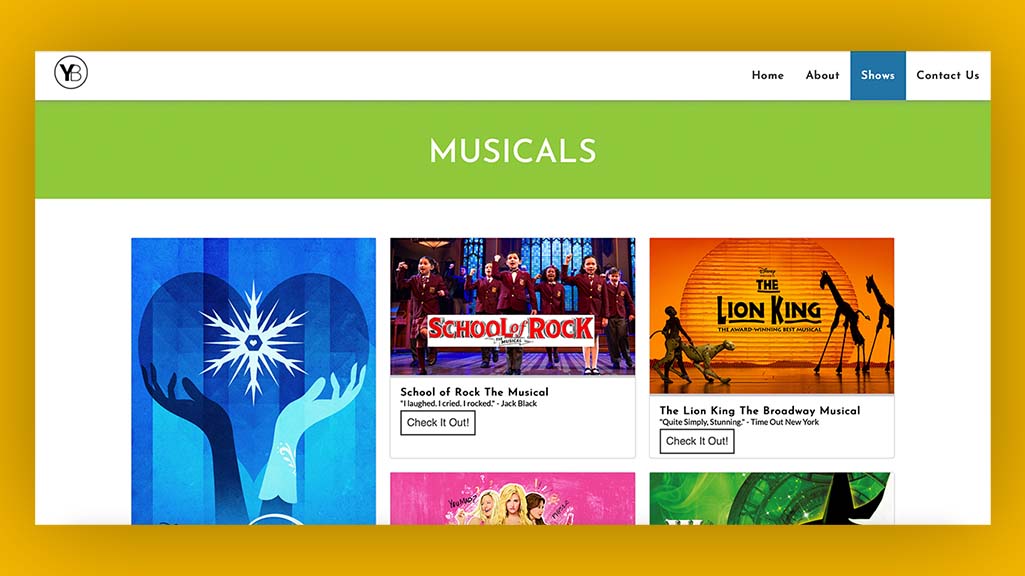Screen dimensions: 1025x576
Task: Click The Lion King show image
Action: point(772,316)
